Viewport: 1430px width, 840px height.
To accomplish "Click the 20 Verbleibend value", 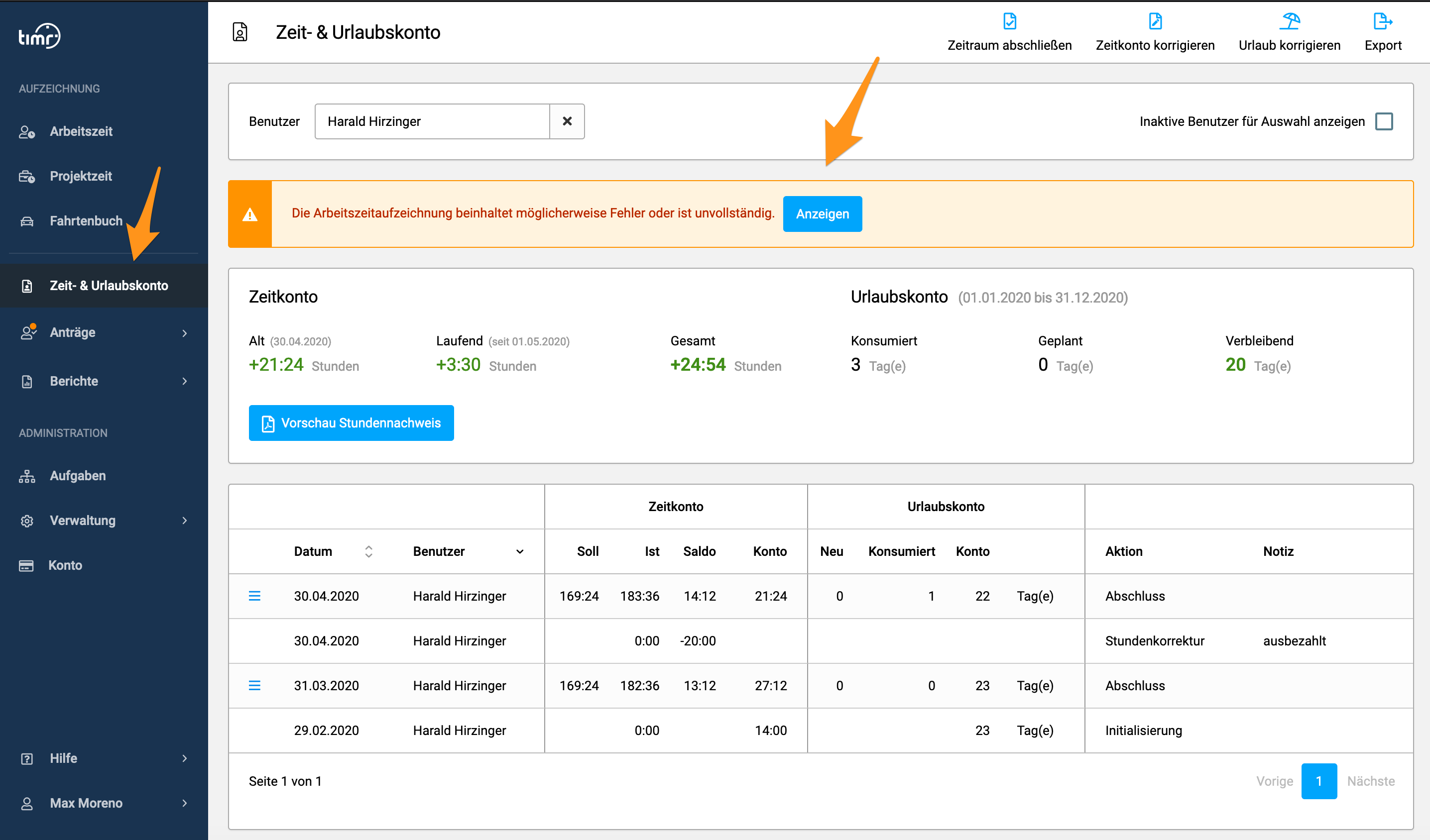I will pyautogui.click(x=1235, y=365).
